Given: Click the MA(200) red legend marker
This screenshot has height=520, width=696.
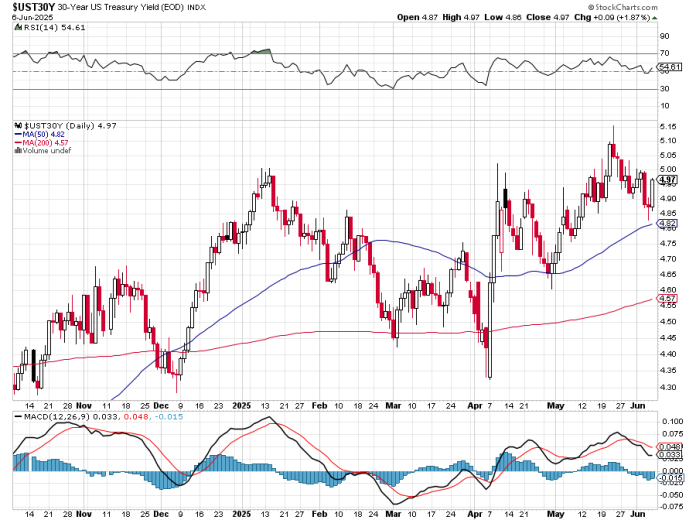Looking at the screenshot, I should tap(16, 141).
